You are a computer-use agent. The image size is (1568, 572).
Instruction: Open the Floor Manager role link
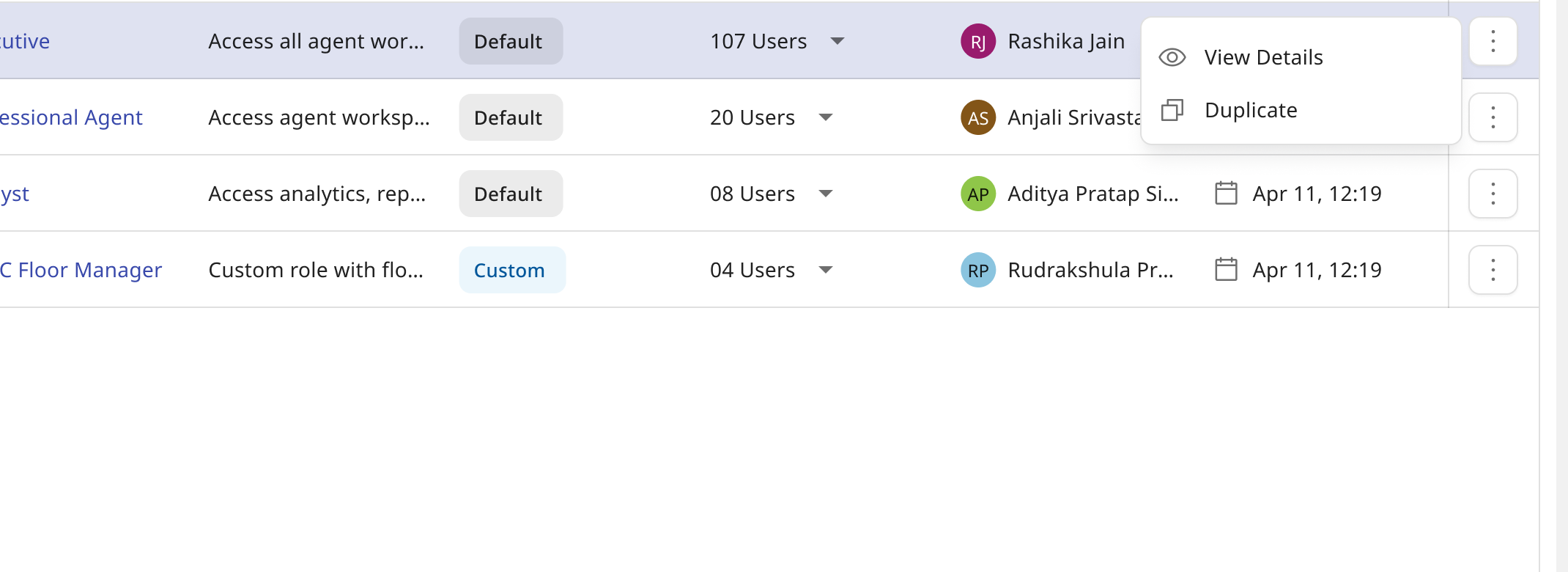click(x=81, y=270)
